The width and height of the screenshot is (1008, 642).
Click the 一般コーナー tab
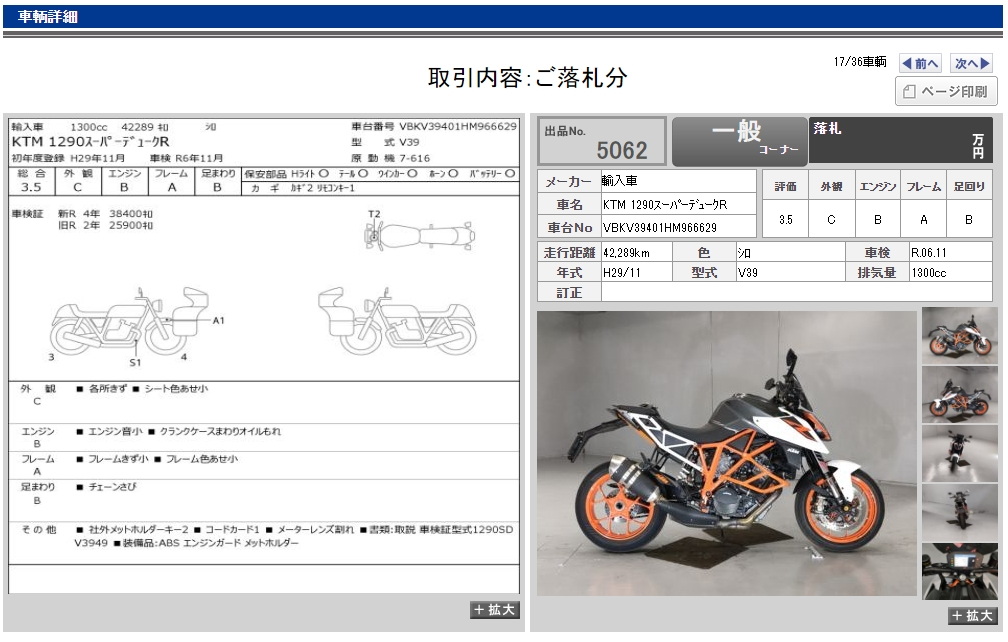[738, 141]
